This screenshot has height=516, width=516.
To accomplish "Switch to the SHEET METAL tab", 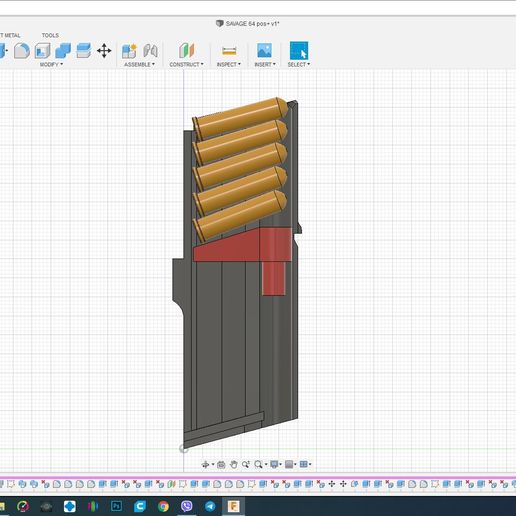I will (x=10, y=35).
